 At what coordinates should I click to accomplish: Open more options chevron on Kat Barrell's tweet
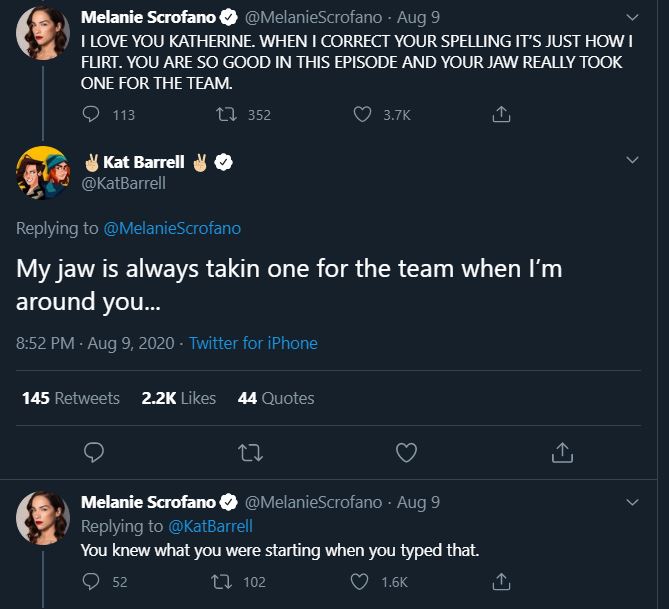tap(631, 160)
